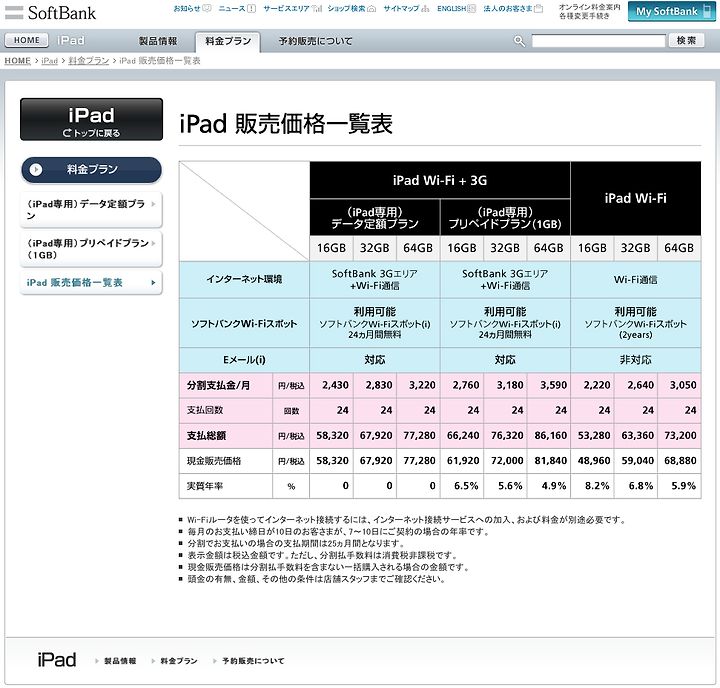Open the 予約販売について tab
The image size is (720, 688).
pos(315,41)
